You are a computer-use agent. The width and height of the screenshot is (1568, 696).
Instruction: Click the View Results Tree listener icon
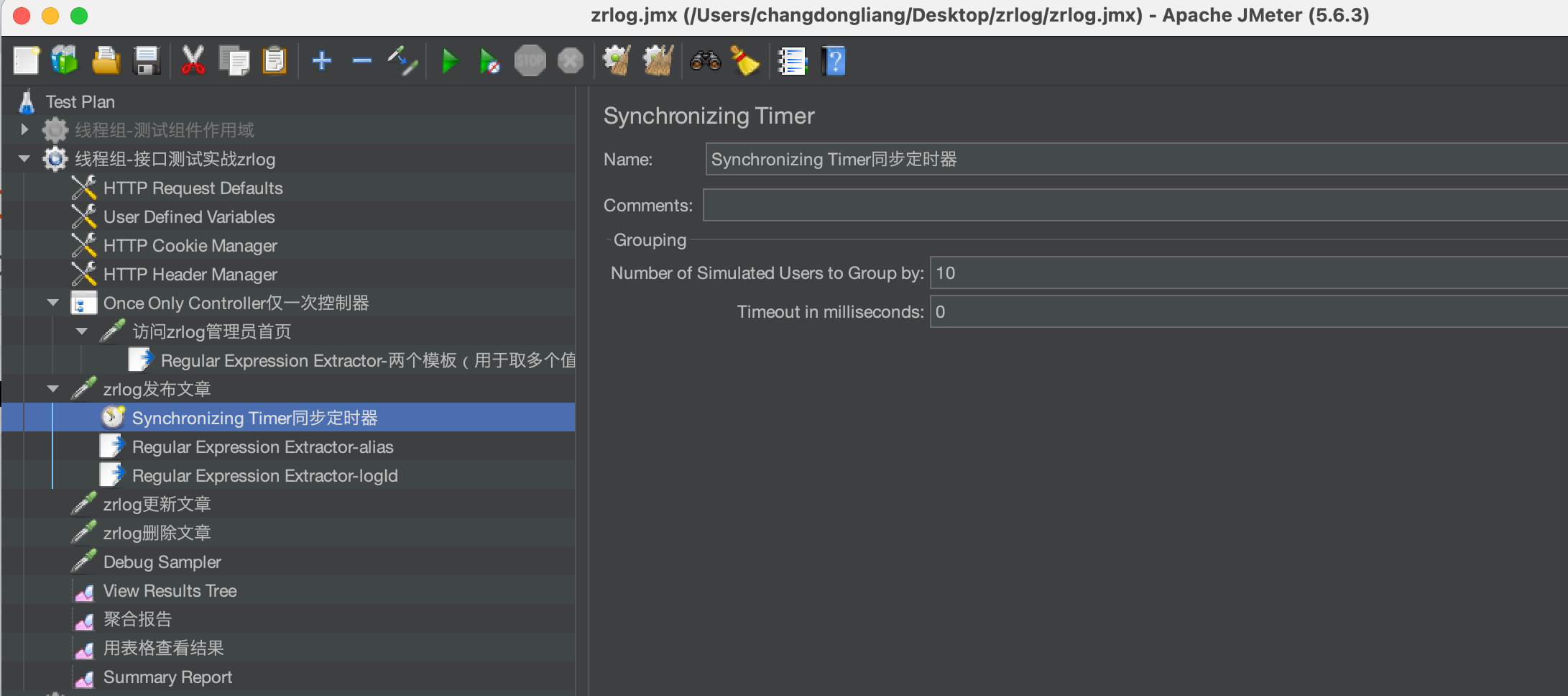click(84, 592)
